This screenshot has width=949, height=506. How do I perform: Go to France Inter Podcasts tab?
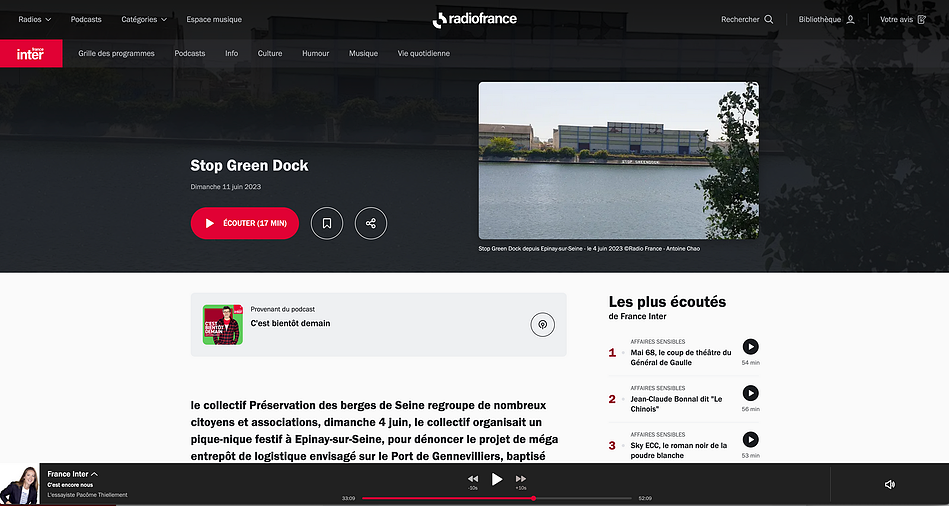tap(190, 53)
